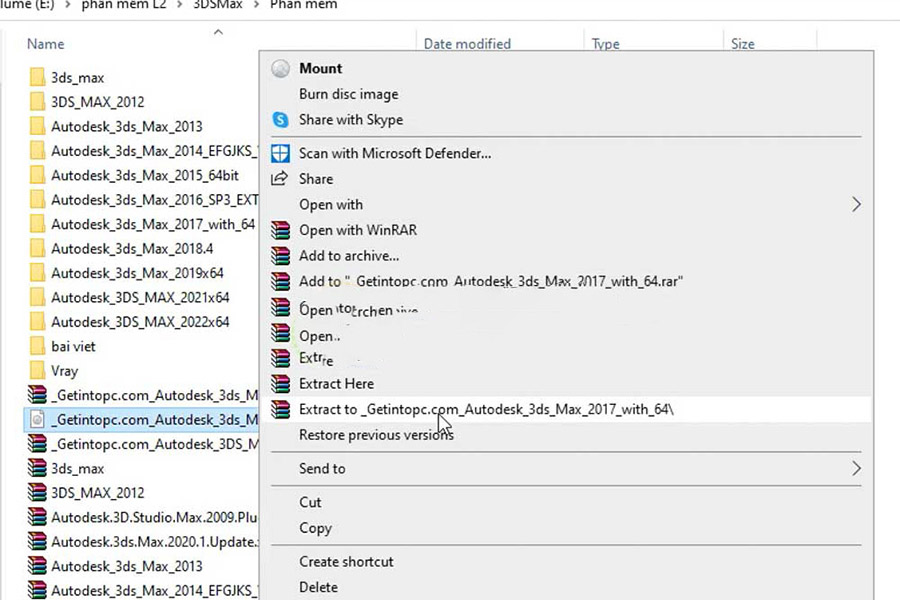The width and height of the screenshot is (900, 600).
Task: Choose Cut from the context menu
Action: 310,502
